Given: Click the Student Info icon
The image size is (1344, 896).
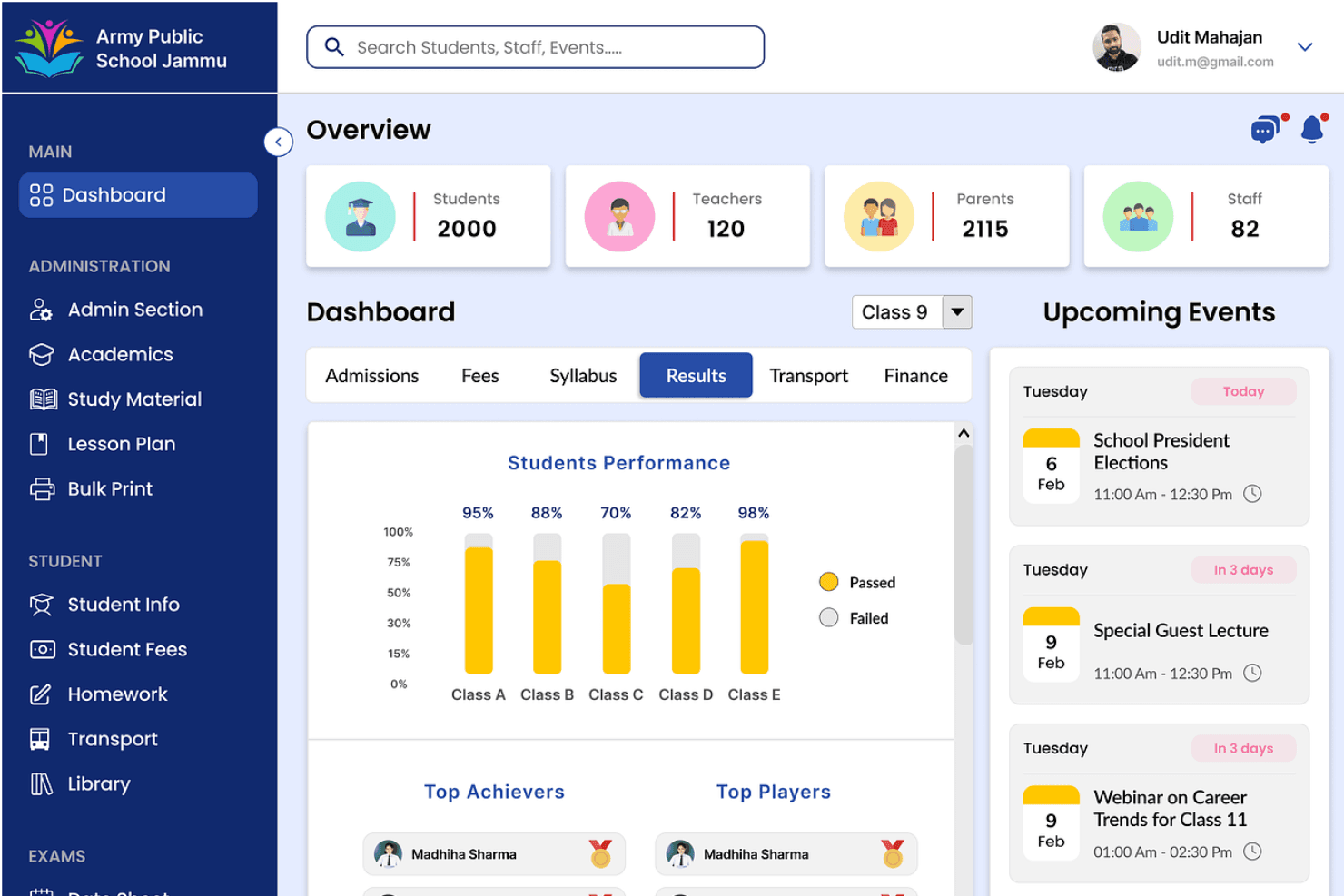Looking at the screenshot, I should (42, 605).
